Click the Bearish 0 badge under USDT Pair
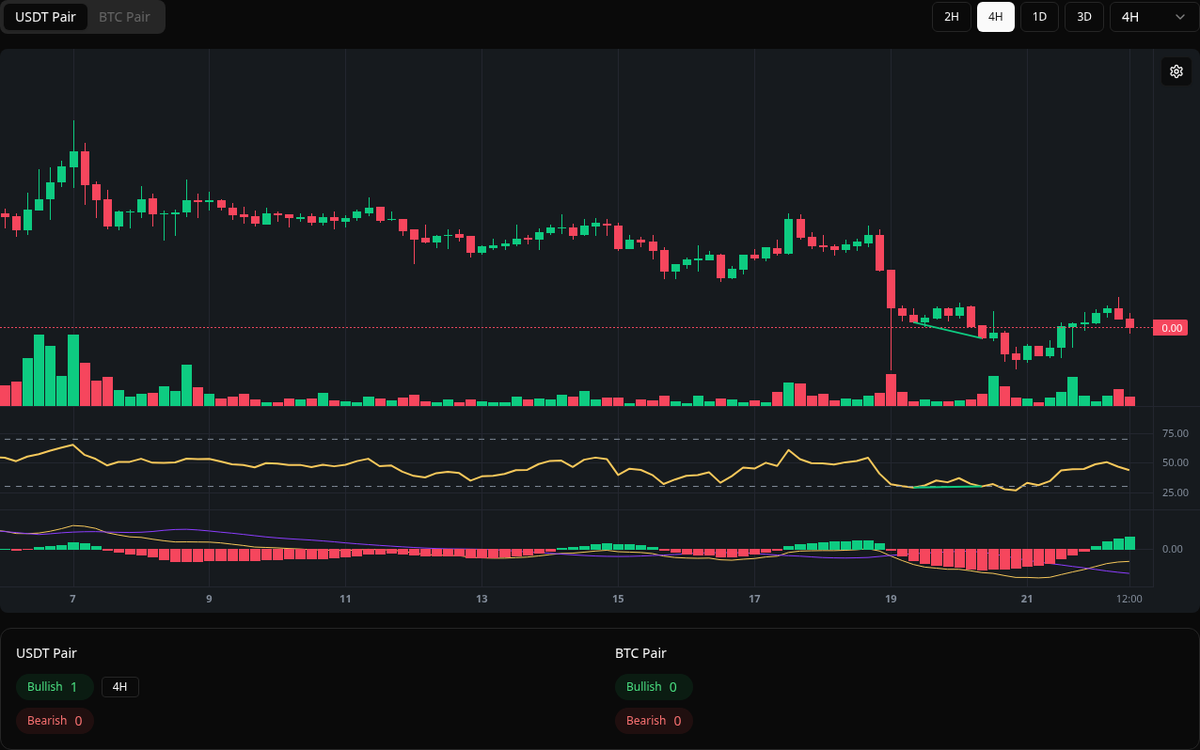This screenshot has height=750, width=1200. (54, 720)
